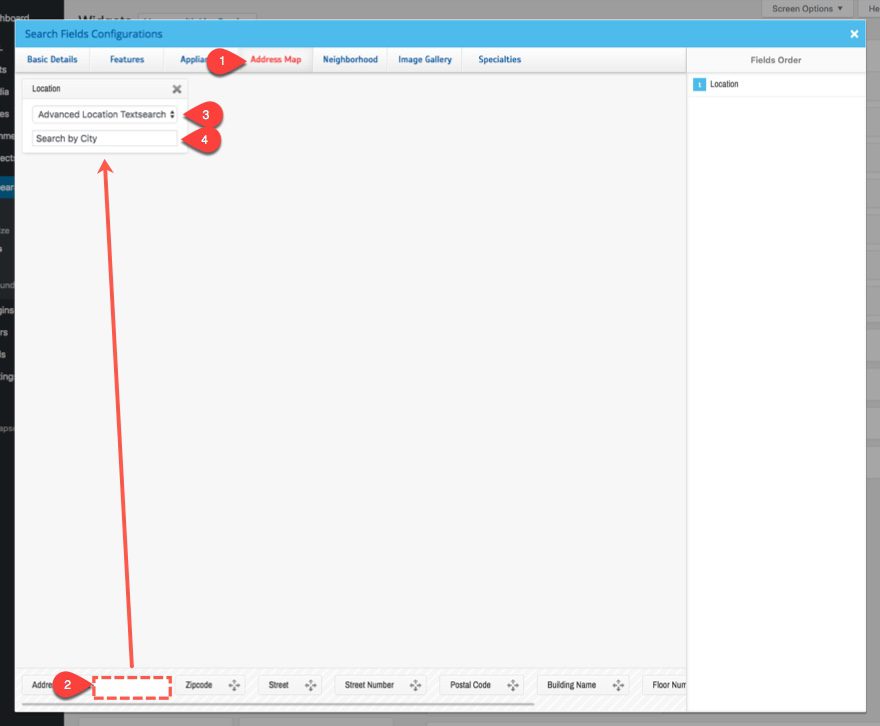Remove the Location field using its X icon
Screen dimensions: 880x726
pos(176,89)
